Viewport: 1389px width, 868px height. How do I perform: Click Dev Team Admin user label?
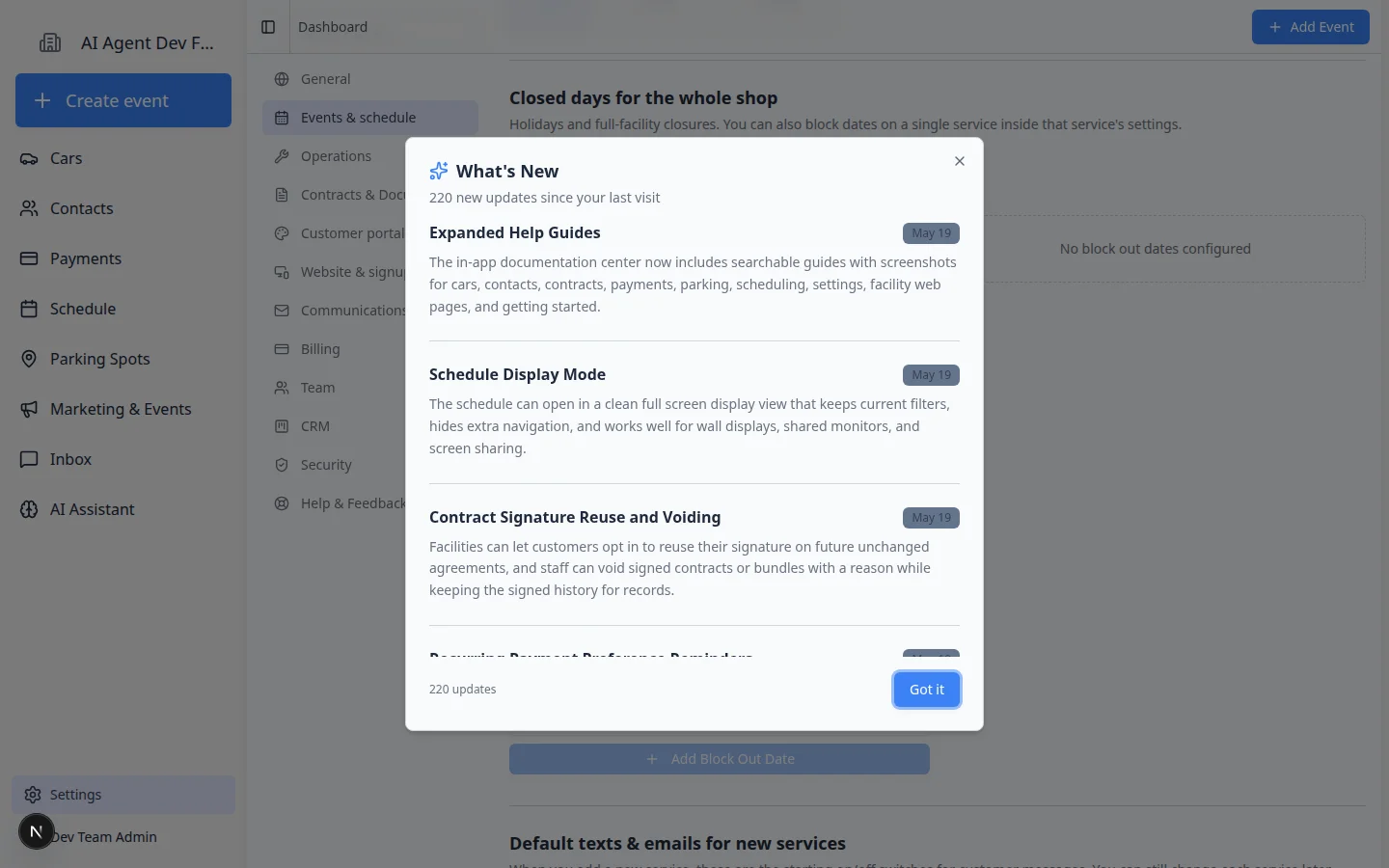103,837
